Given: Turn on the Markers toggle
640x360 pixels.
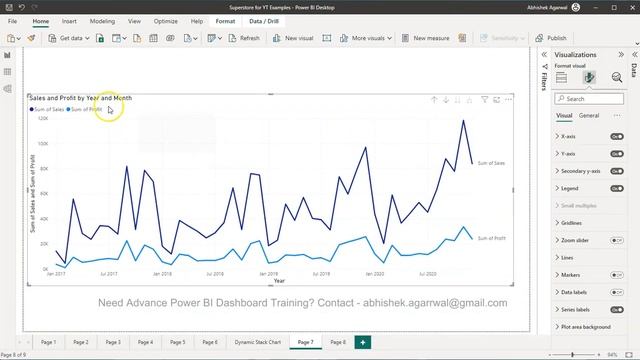Looking at the screenshot, I should click(617, 275).
